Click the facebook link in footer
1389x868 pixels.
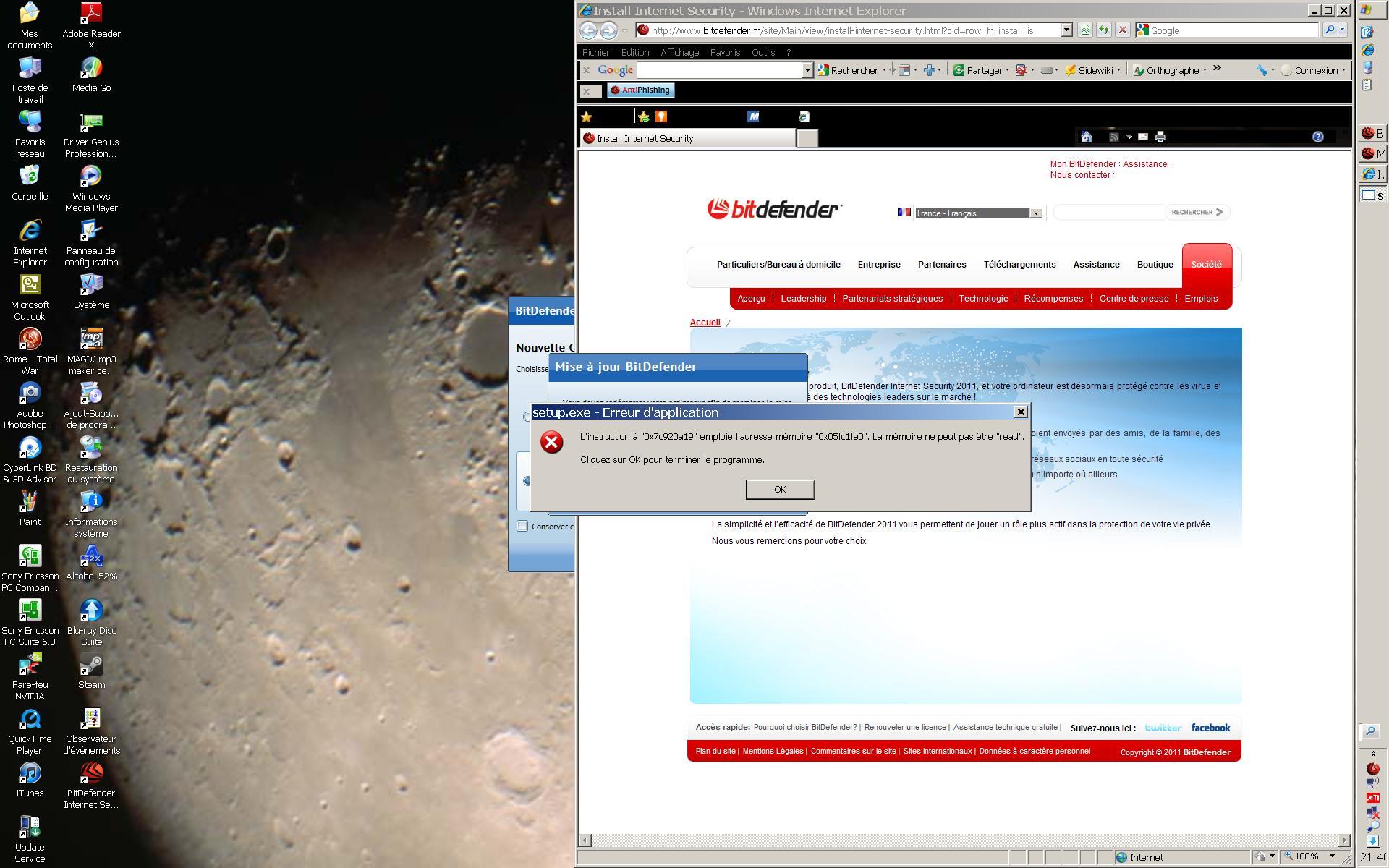click(x=1210, y=728)
